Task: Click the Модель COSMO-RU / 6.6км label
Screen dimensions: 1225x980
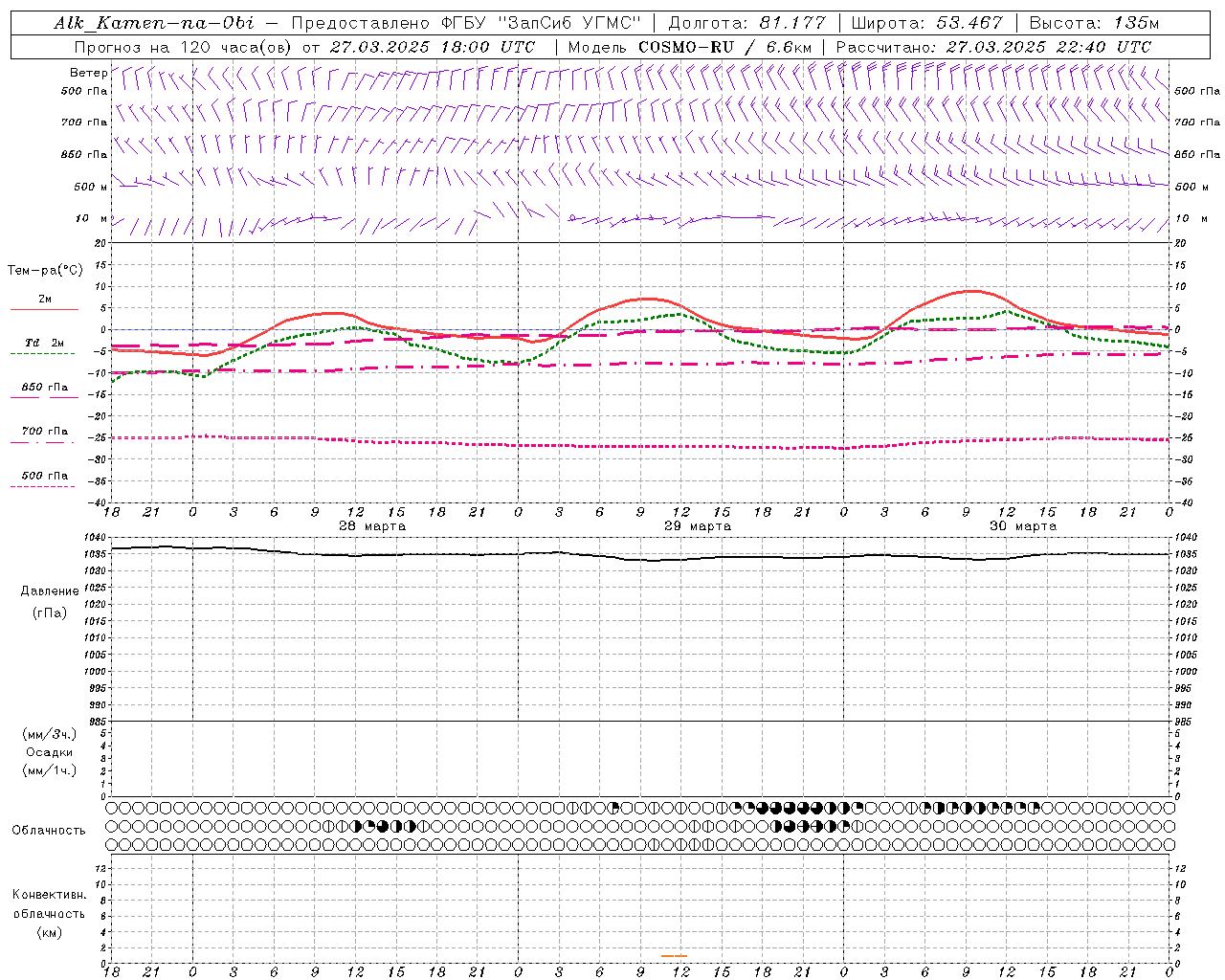Action: tap(689, 47)
